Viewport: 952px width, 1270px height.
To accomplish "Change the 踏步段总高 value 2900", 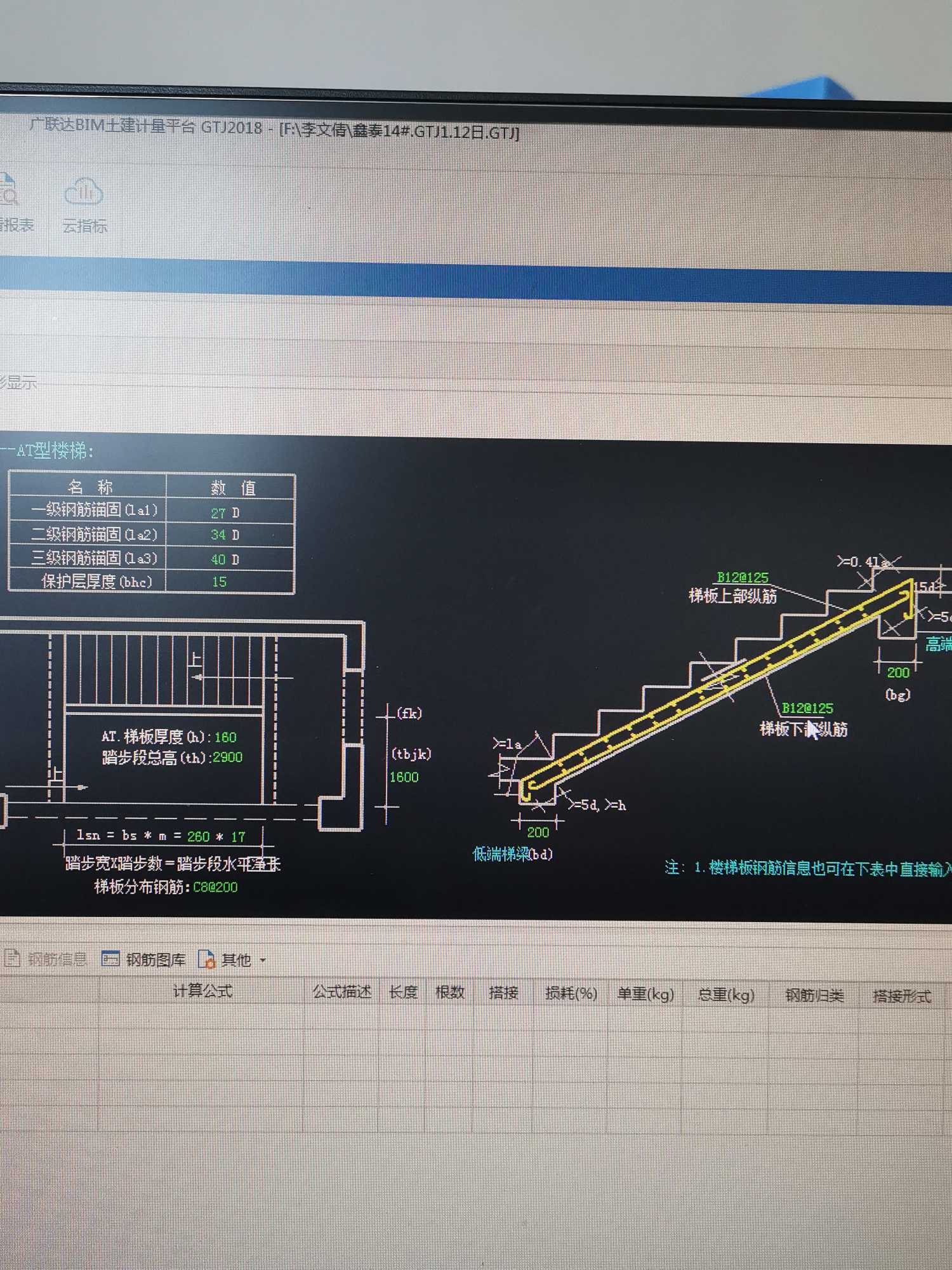I will point(227,757).
